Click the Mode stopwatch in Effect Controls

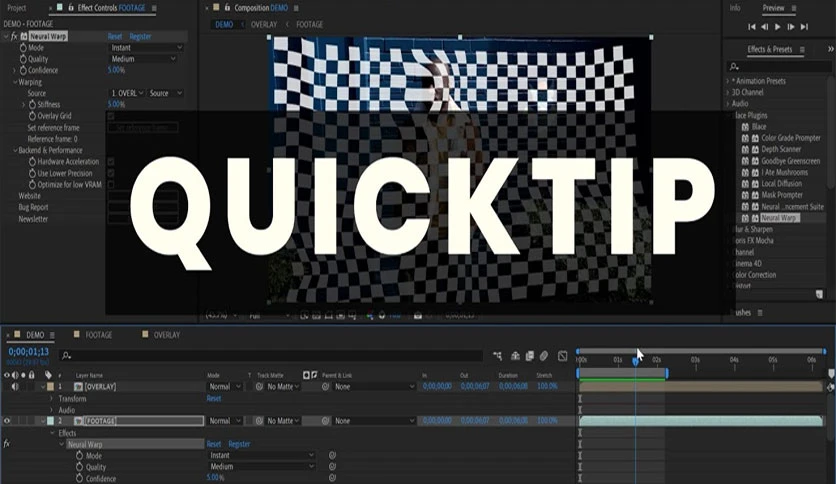point(23,47)
